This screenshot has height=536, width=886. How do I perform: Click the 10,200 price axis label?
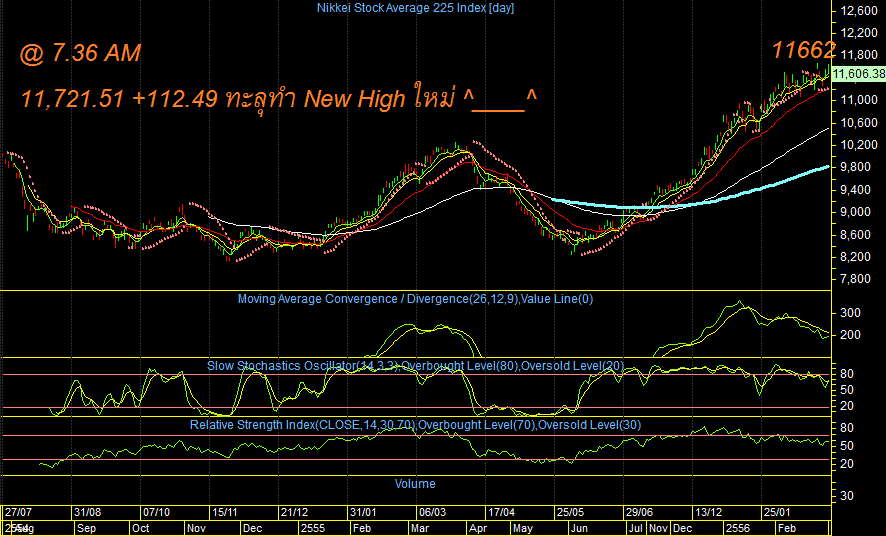point(859,145)
